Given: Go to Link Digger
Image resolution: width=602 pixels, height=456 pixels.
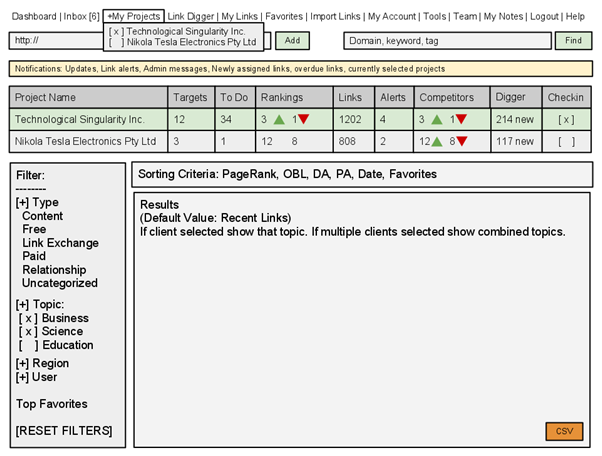Looking at the screenshot, I should pos(191,17).
